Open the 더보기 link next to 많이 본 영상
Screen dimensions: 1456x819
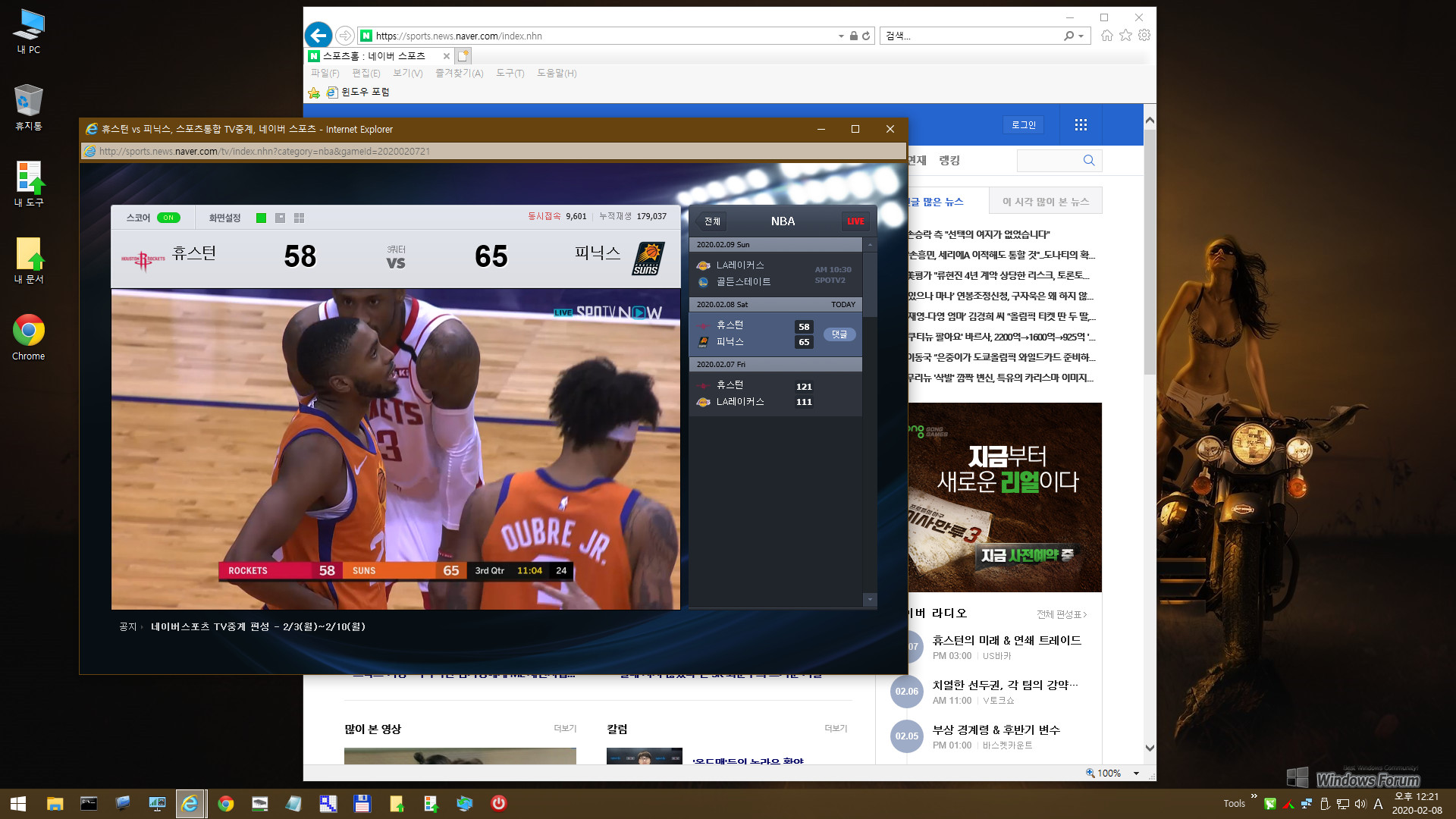565,729
